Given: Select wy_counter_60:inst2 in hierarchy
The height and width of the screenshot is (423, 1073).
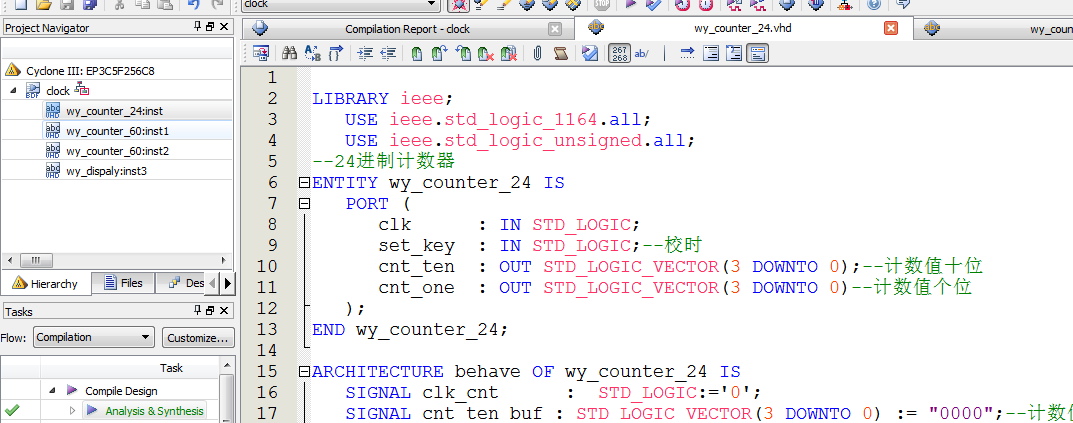Looking at the screenshot, I should click(117, 151).
